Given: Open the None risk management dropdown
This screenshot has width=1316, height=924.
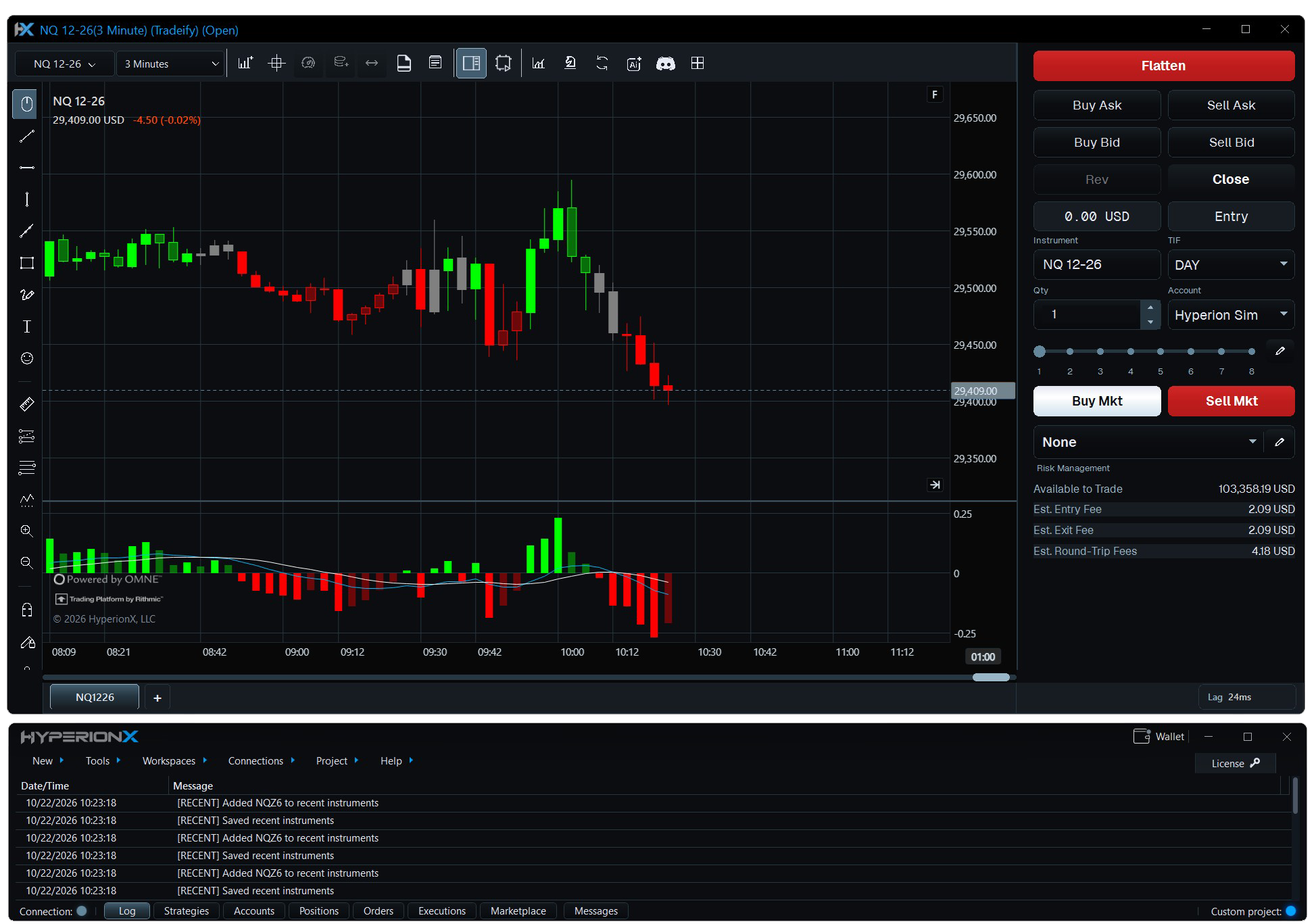Looking at the screenshot, I should [1148, 442].
